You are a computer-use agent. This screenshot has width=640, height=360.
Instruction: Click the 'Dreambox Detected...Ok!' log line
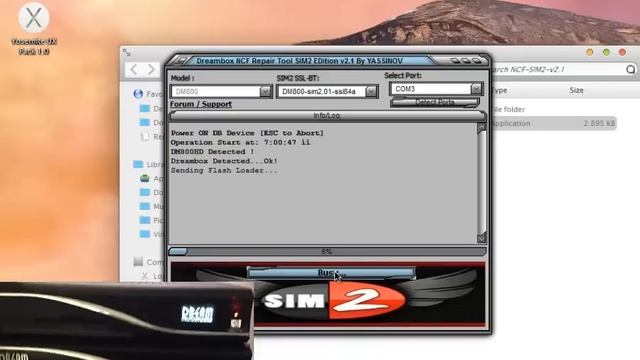point(224,161)
